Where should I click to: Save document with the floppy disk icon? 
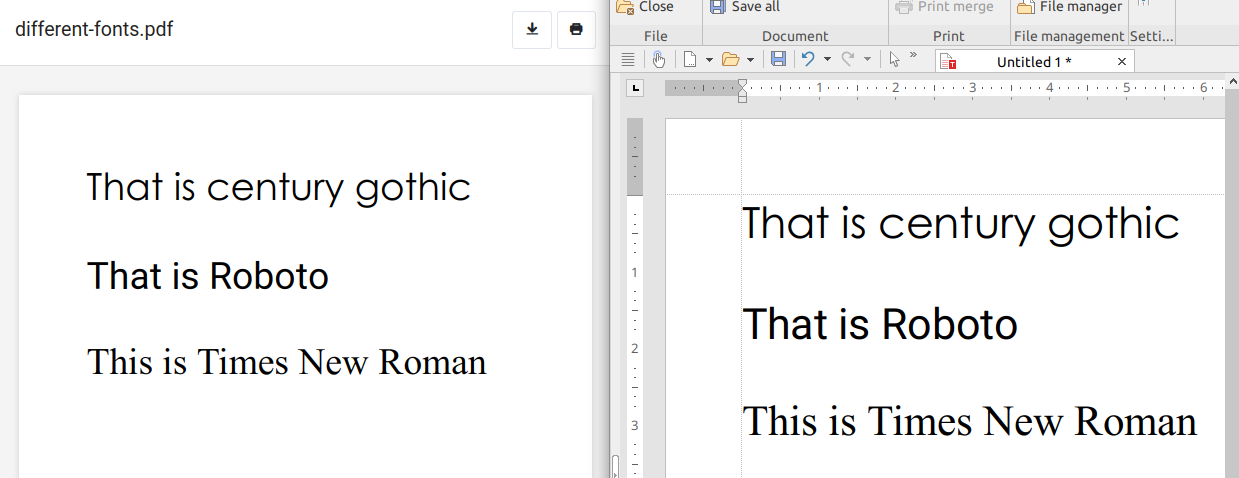[x=778, y=60]
